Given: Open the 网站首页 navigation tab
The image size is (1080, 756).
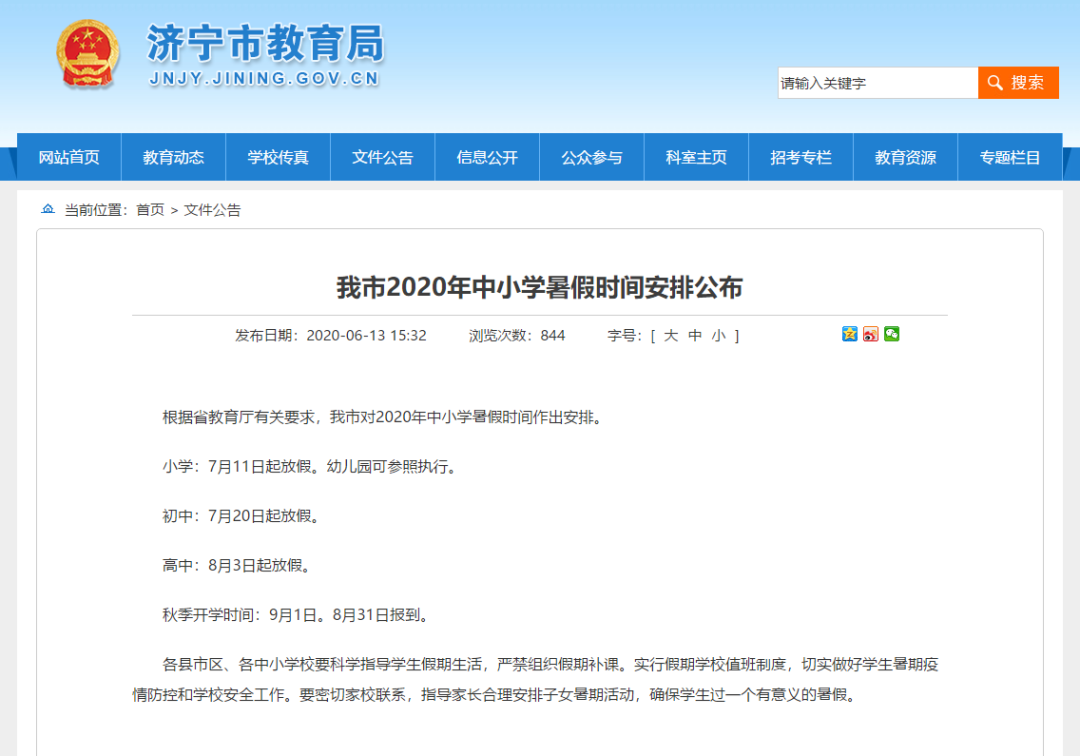Looking at the screenshot, I should coord(69,157).
